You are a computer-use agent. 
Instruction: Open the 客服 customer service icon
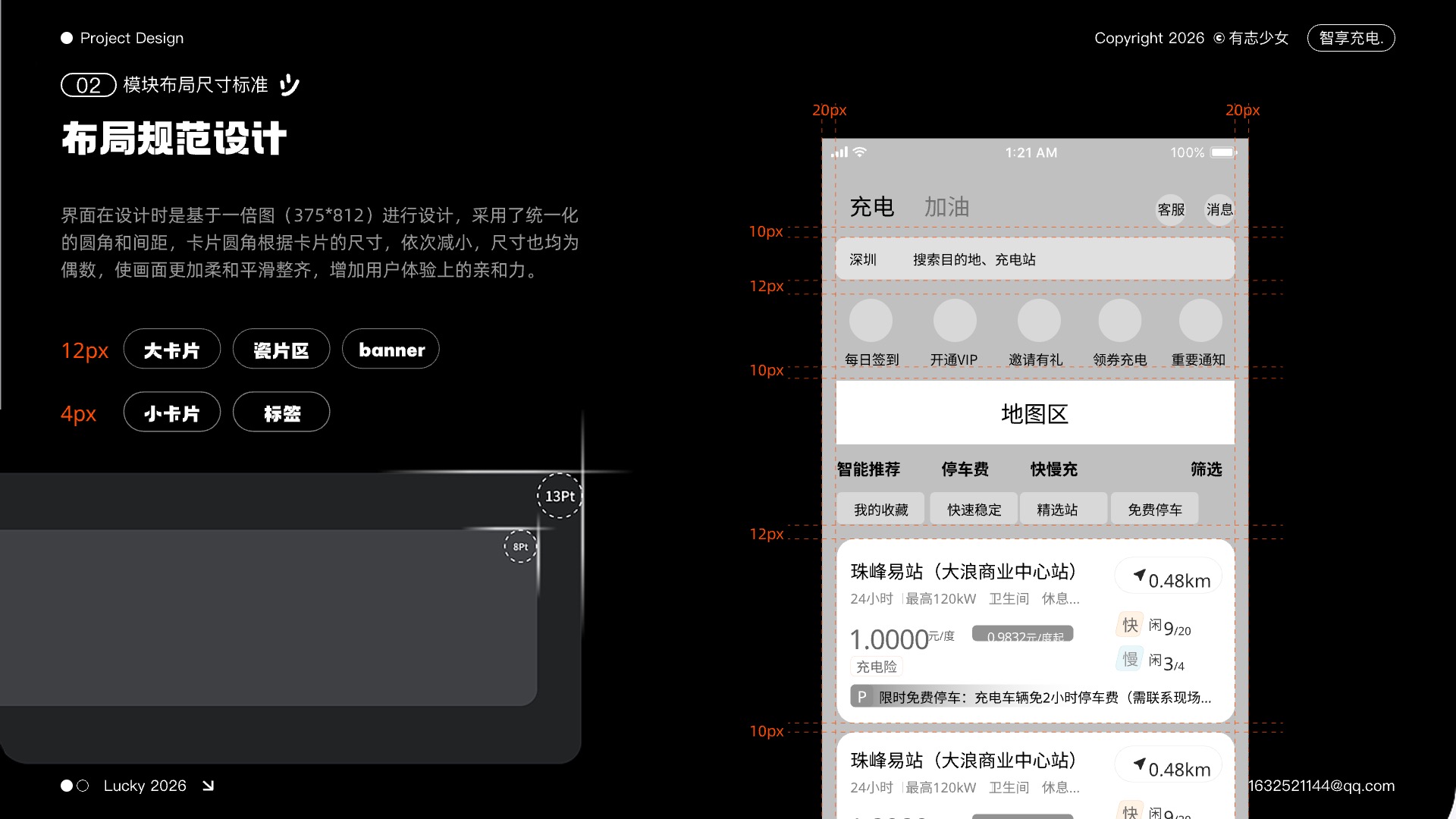coord(1171,209)
